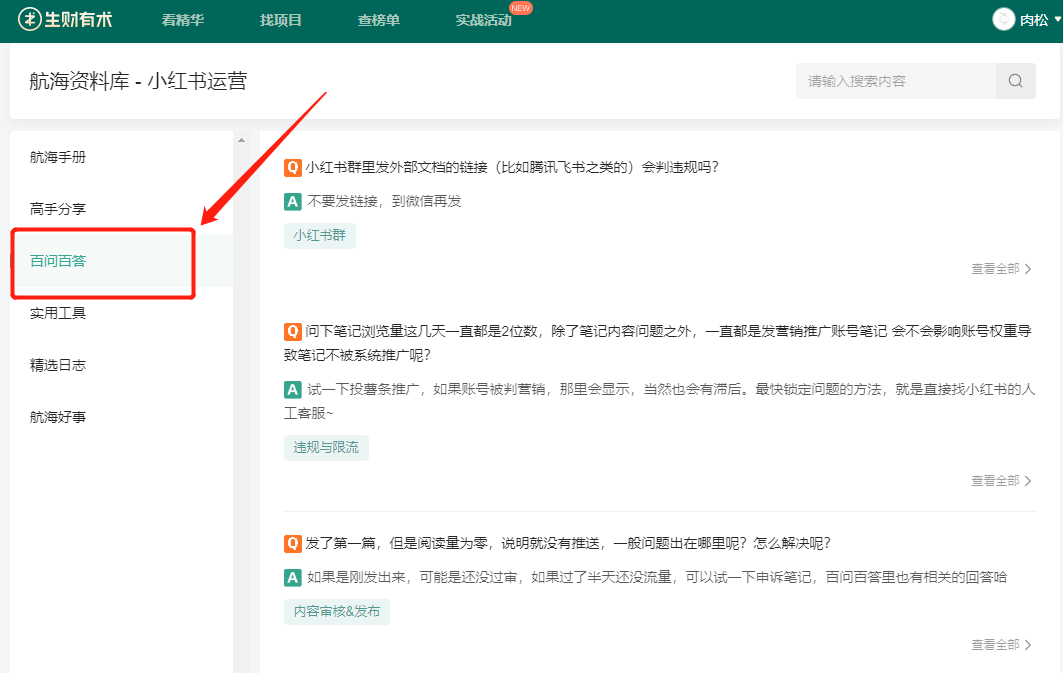Open the 找项目 menu

click(x=280, y=20)
